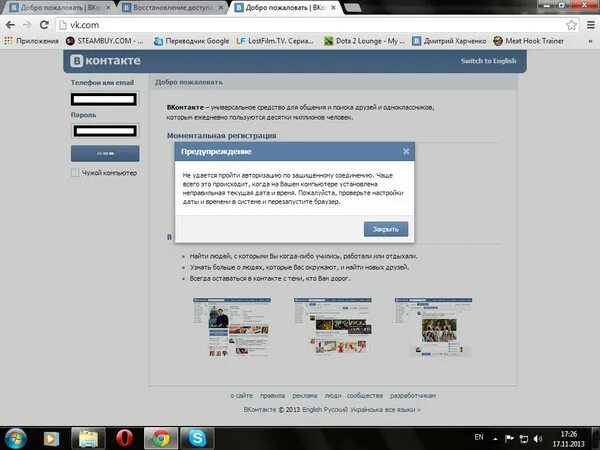
Task: Open the Переводчик Google bookmark
Action: coord(191,41)
